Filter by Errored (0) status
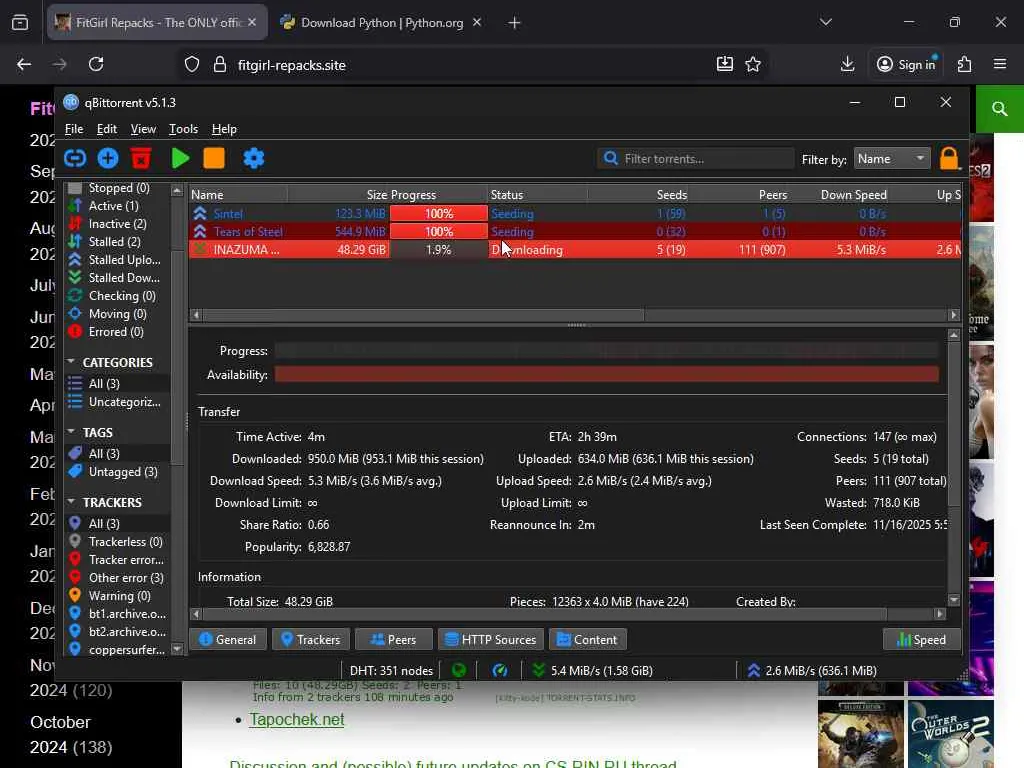Viewport: 1024px width, 768px height. click(116, 332)
